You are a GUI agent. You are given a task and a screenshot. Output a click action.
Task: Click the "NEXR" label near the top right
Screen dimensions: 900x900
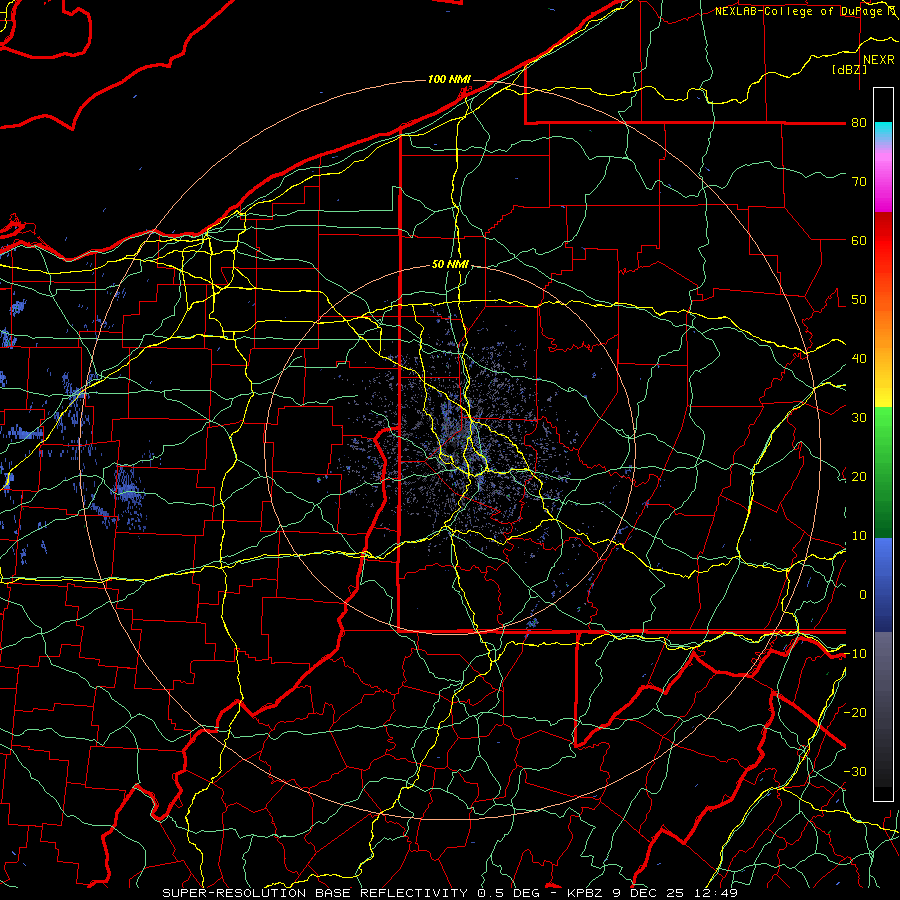[x=879, y=60]
